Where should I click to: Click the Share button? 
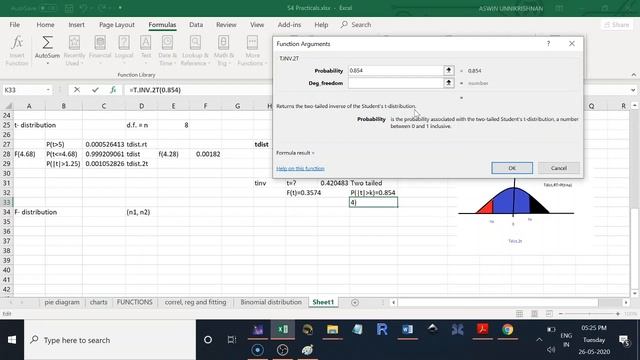pyautogui.click(x=617, y=24)
